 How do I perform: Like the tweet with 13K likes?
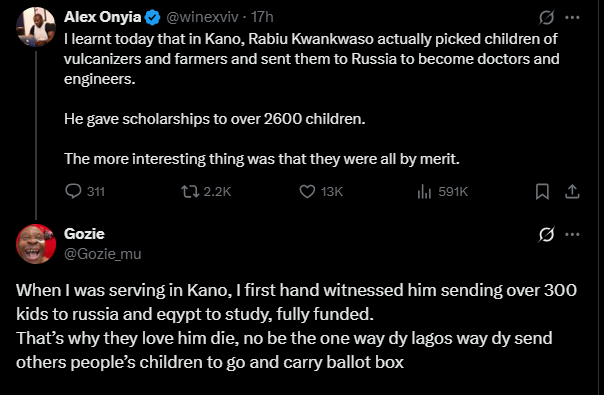tap(321, 191)
